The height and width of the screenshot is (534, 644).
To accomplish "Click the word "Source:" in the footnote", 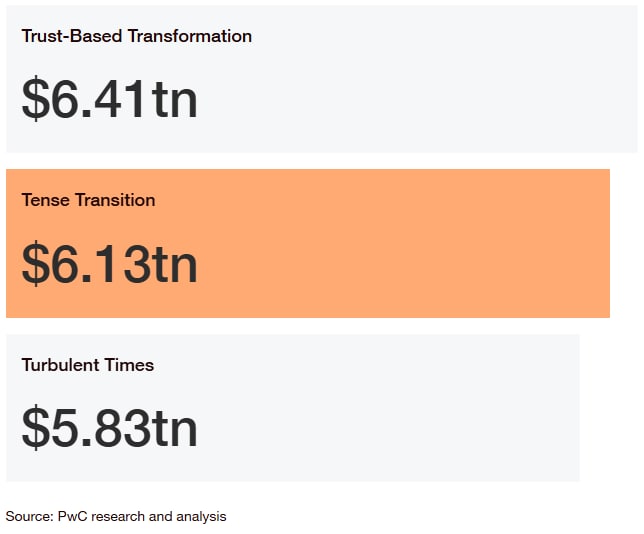I will pyautogui.click(x=30, y=516).
